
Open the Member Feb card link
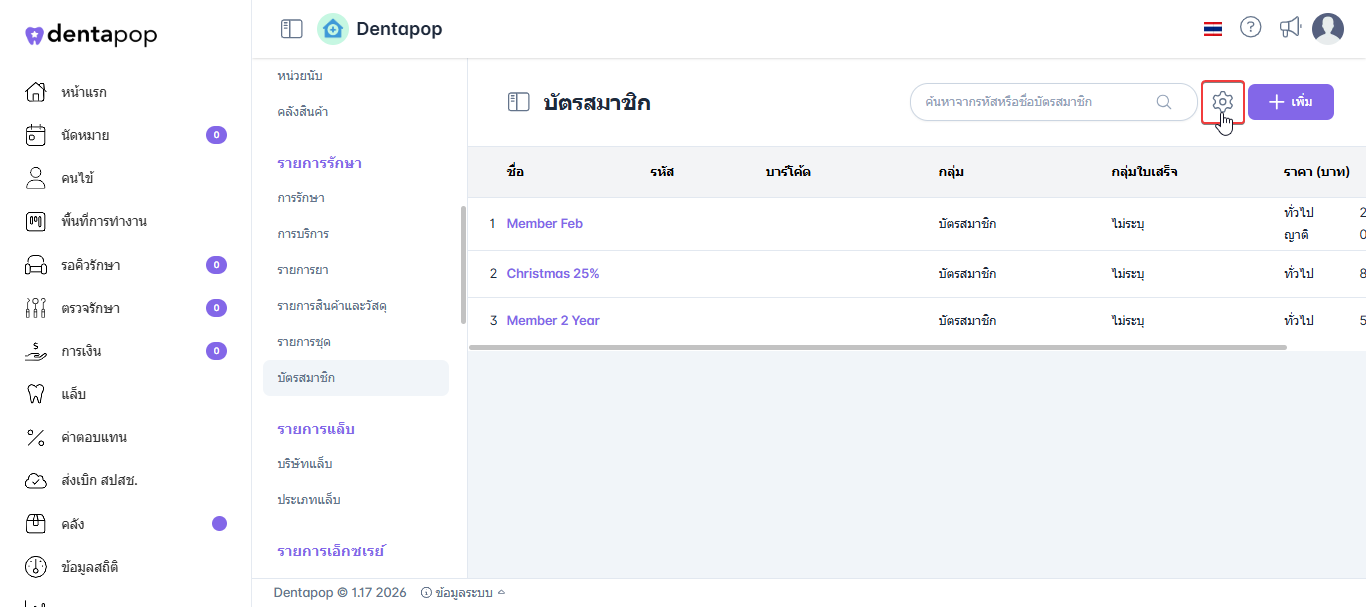tap(544, 224)
